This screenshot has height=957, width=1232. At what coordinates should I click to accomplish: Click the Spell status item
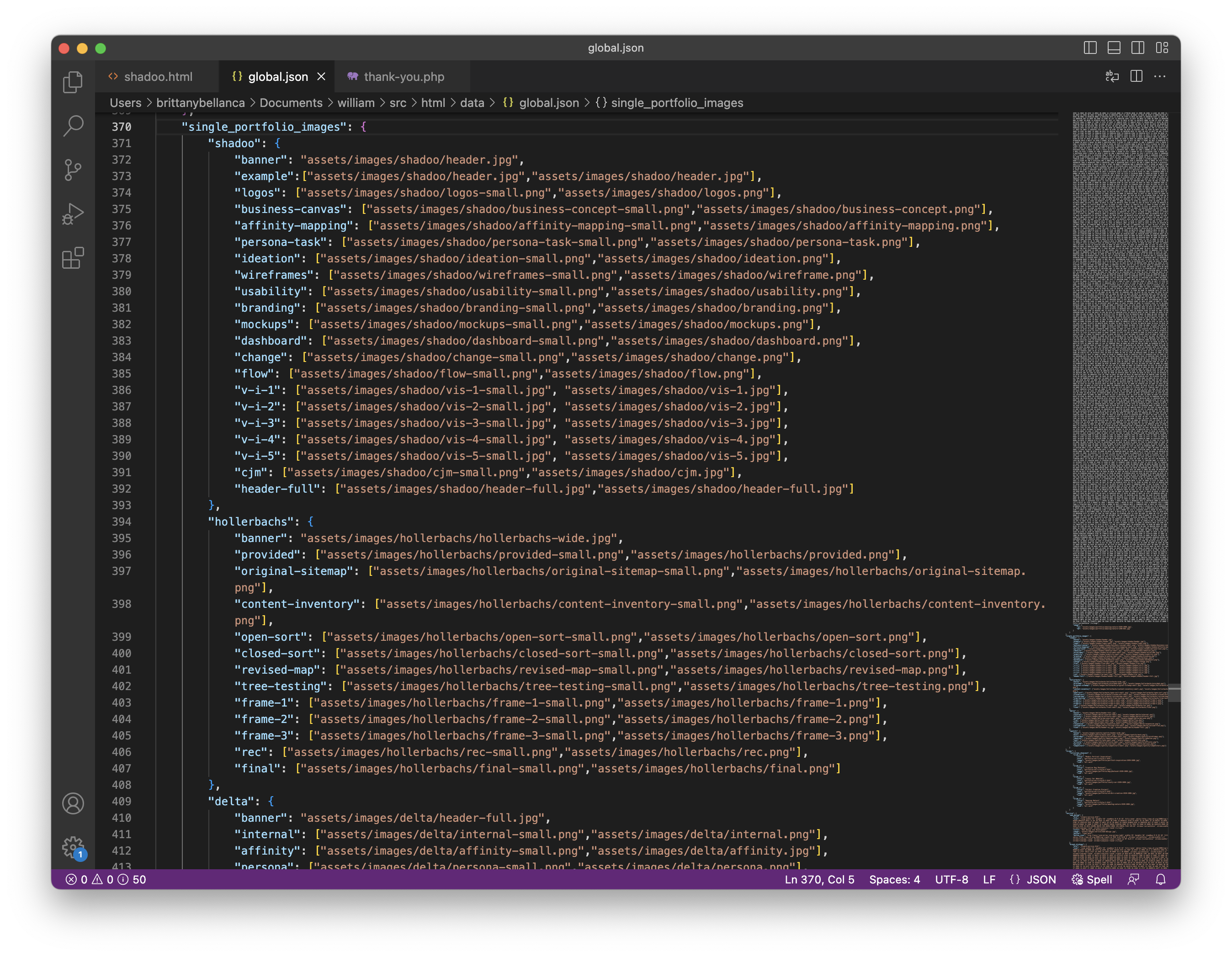click(1092, 879)
